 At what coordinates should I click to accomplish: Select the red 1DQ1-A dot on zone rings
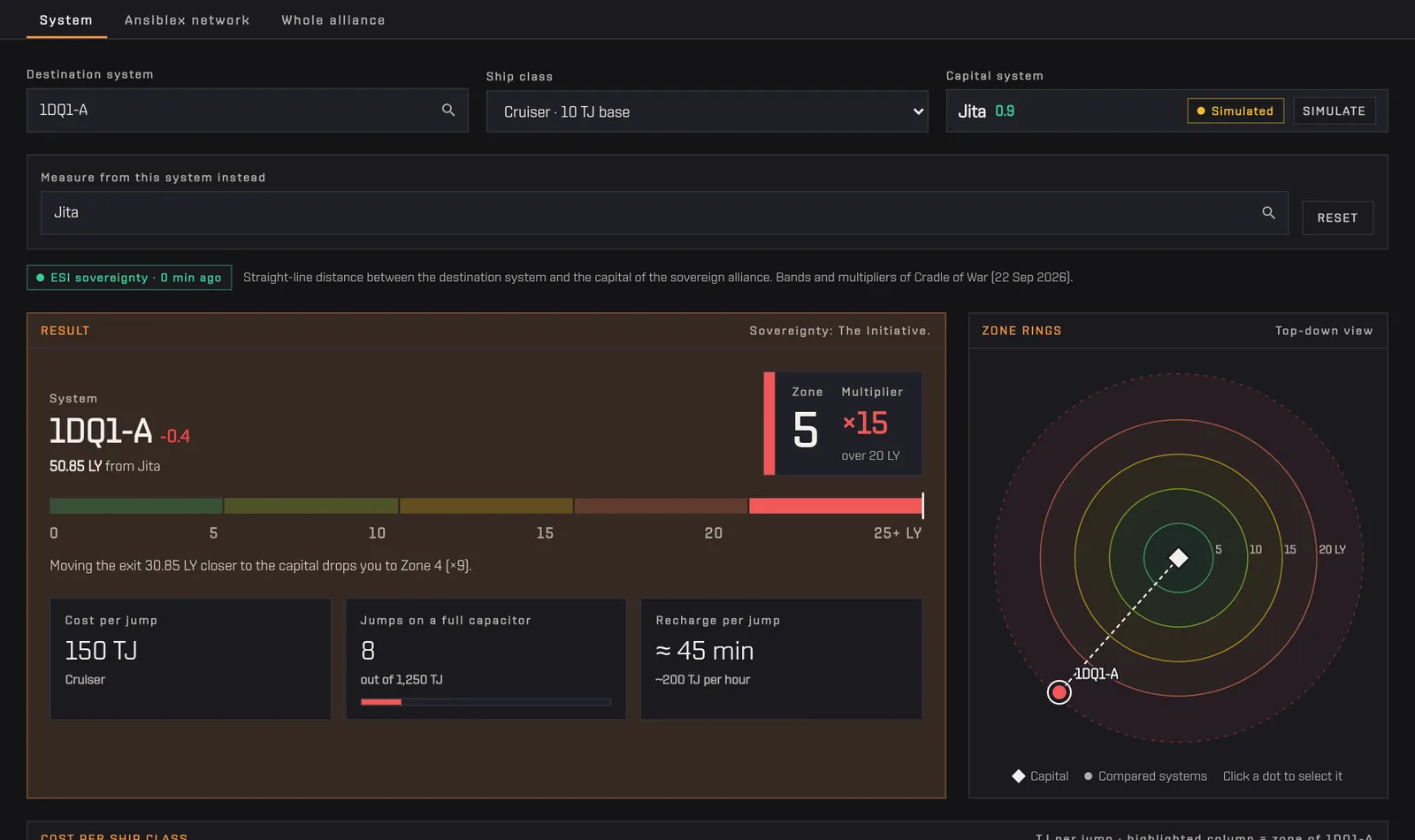tap(1059, 692)
